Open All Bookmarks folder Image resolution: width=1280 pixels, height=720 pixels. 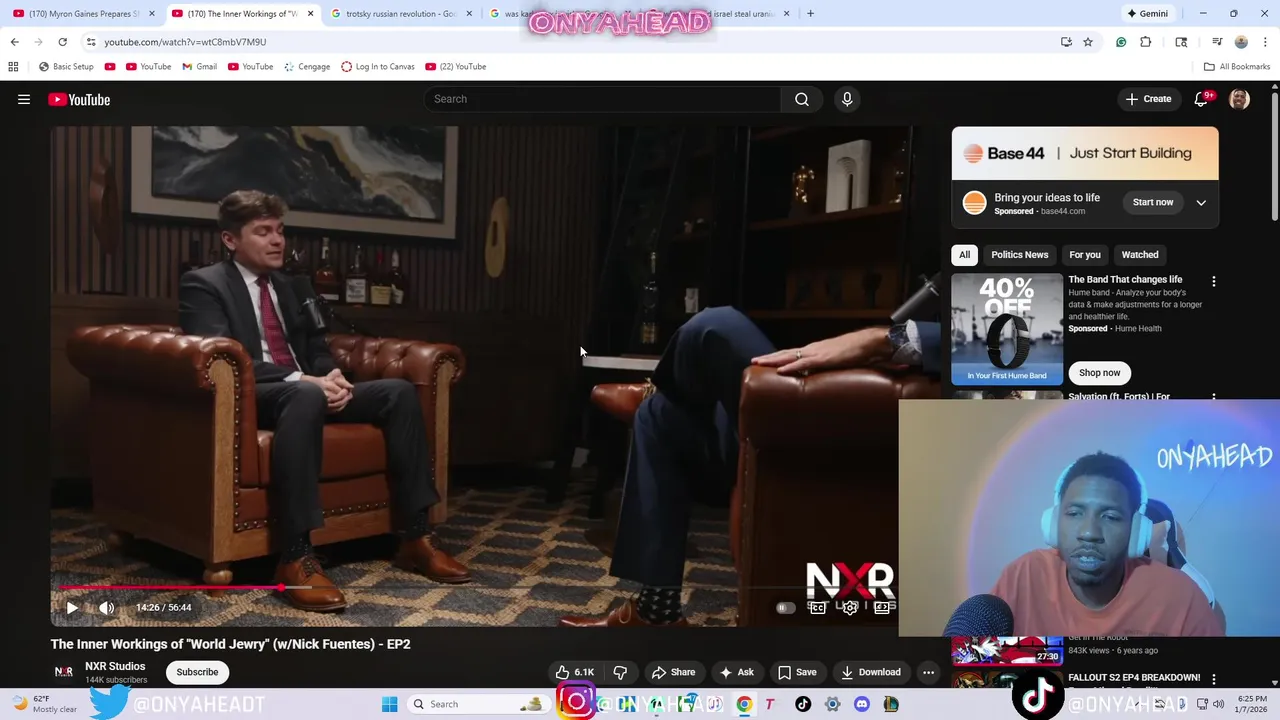pyautogui.click(x=1237, y=67)
